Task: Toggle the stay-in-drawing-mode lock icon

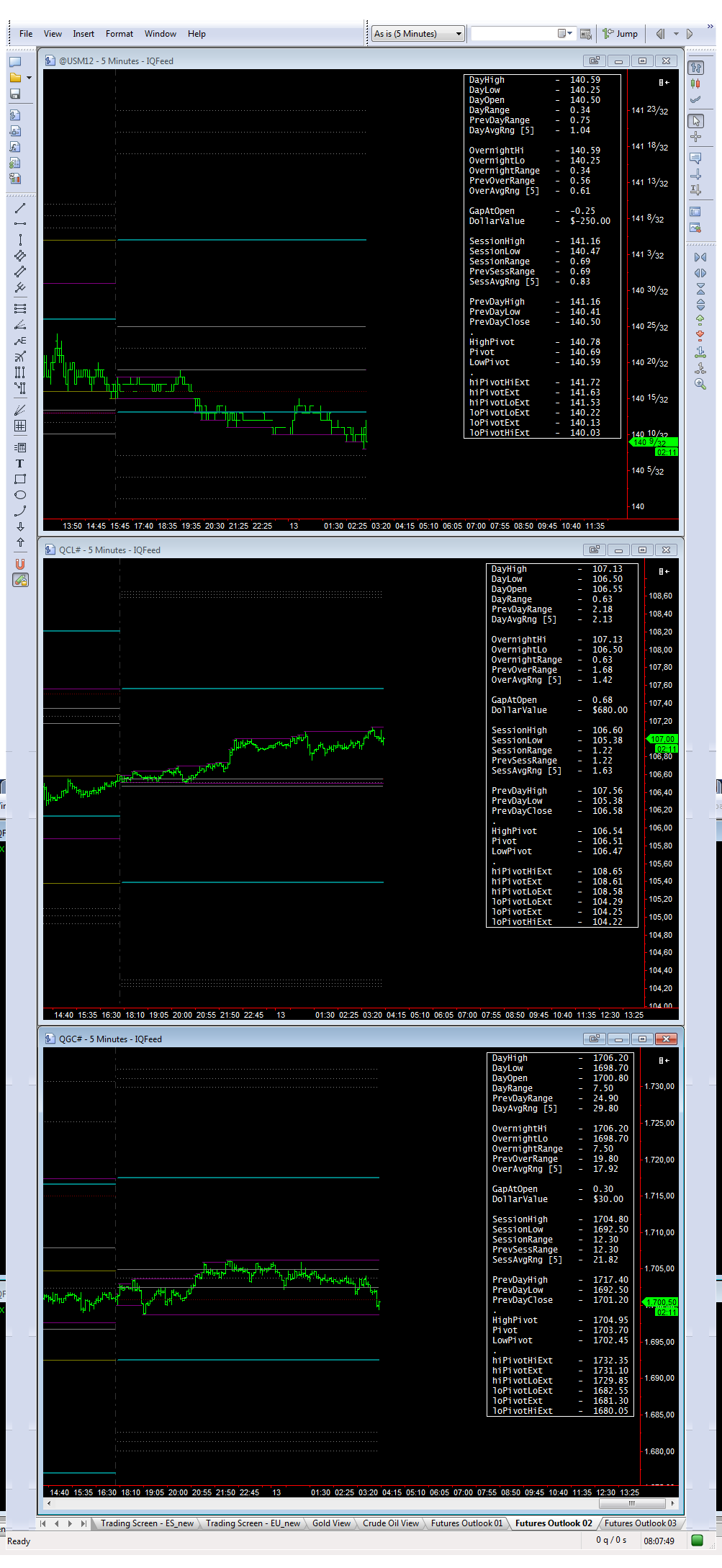Action: point(20,580)
